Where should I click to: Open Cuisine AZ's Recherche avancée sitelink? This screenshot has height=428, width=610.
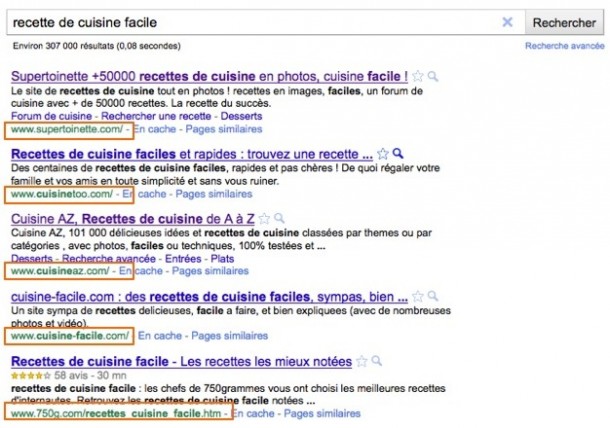[109, 259]
